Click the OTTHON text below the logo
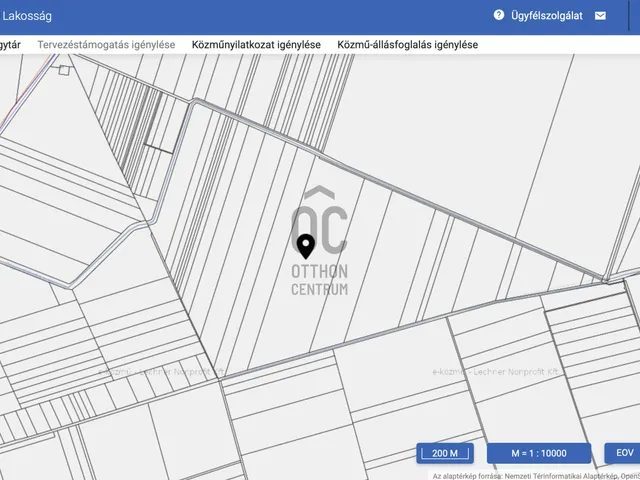The width and height of the screenshot is (640, 480). [319, 272]
